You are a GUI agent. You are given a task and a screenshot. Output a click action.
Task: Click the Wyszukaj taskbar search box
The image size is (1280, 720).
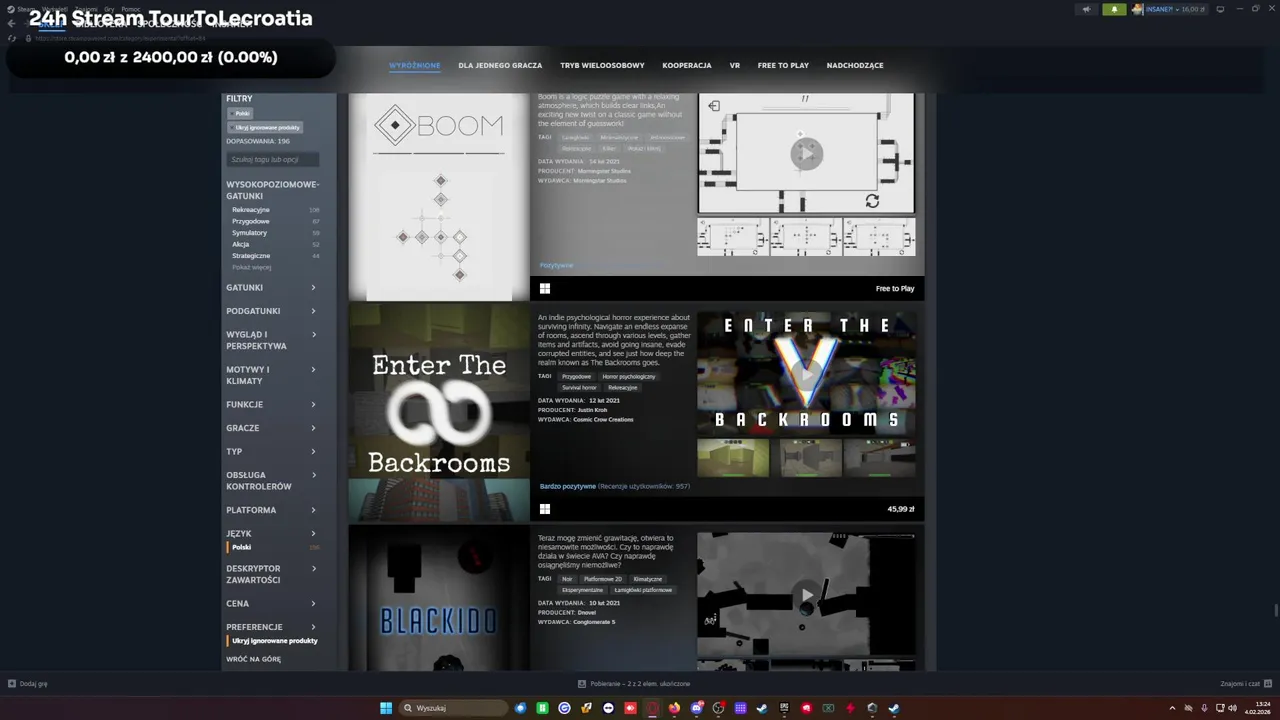tap(454, 708)
